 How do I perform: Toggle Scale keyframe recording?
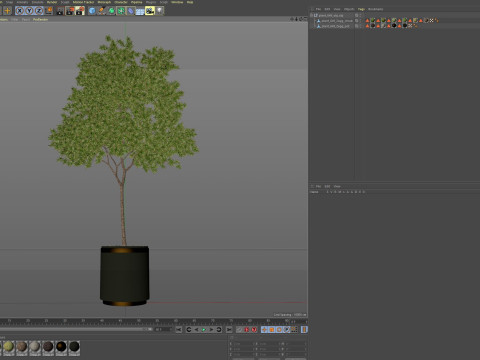tap(272, 329)
